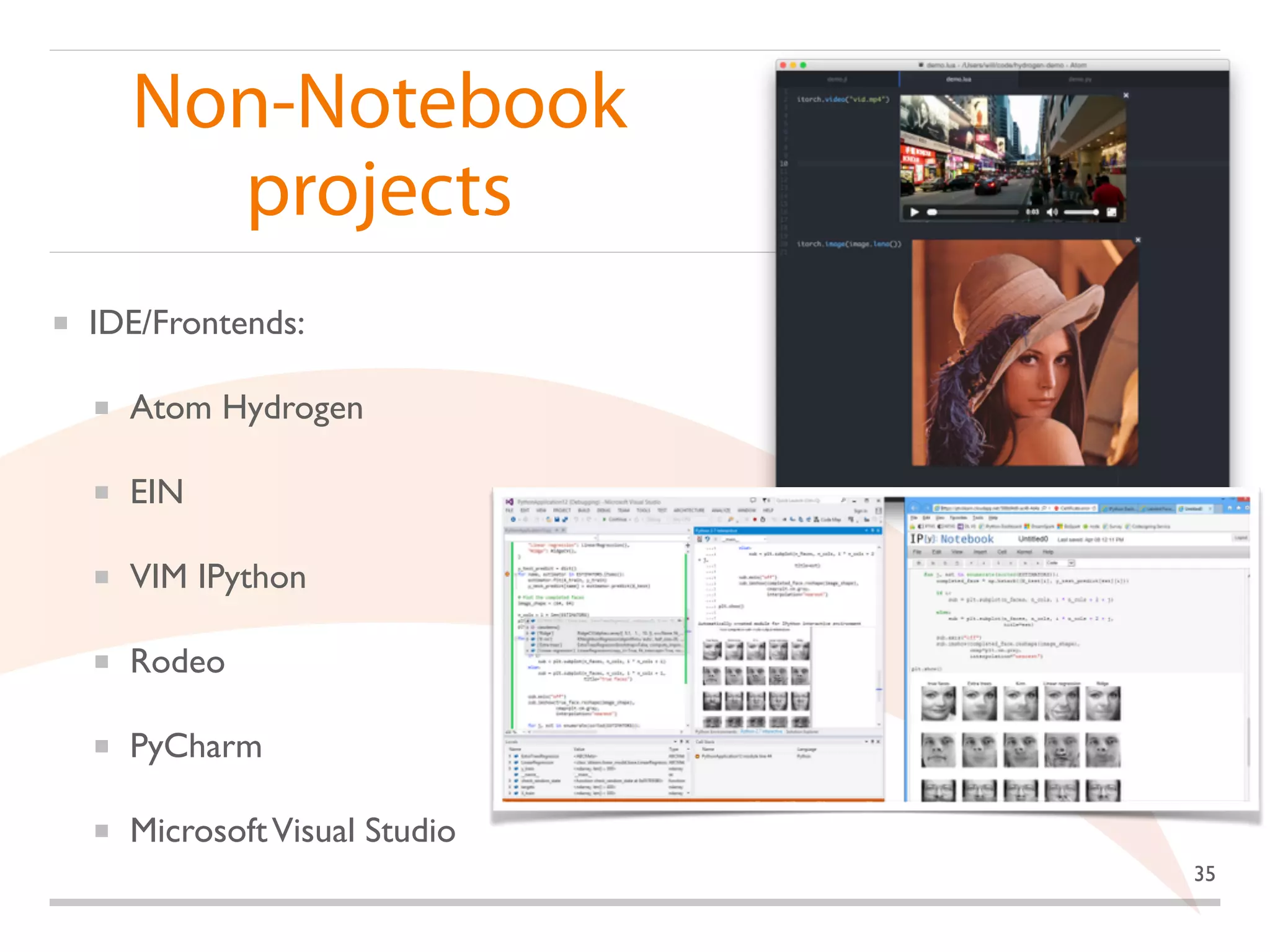The height and width of the screenshot is (952, 1270).
Task: Close the Locals panel in Visual Studio
Action: [687, 742]
